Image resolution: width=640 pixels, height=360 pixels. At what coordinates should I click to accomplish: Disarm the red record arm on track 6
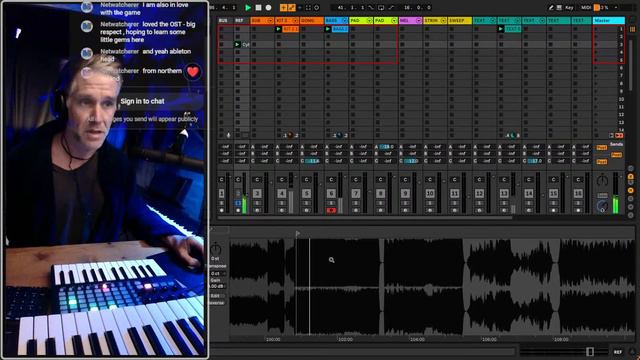331,210
